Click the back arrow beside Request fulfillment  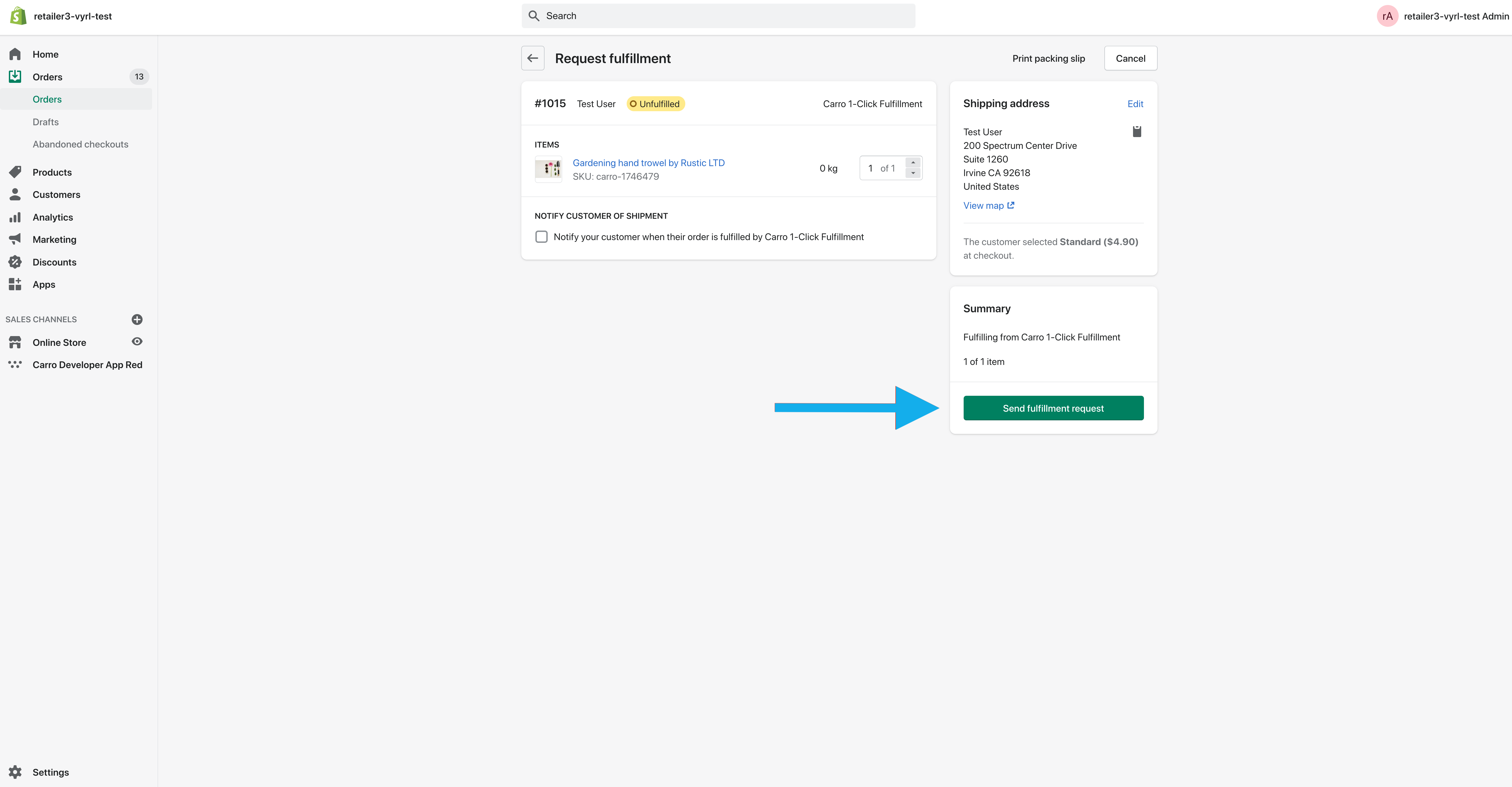coord(532,58)
